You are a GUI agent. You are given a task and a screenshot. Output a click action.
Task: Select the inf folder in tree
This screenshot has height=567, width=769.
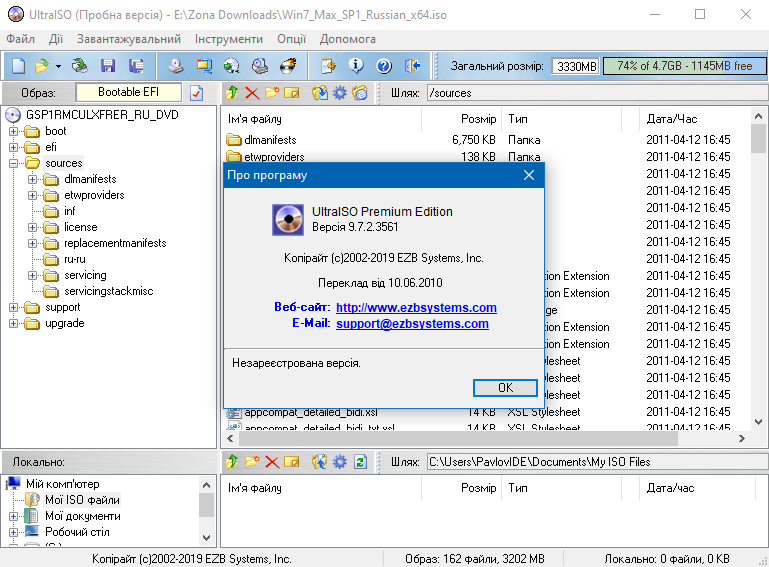[69, 211]
